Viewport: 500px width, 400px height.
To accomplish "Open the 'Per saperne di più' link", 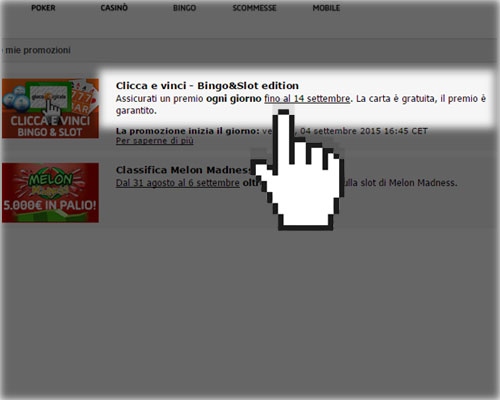I will click(x=154, y=141).
